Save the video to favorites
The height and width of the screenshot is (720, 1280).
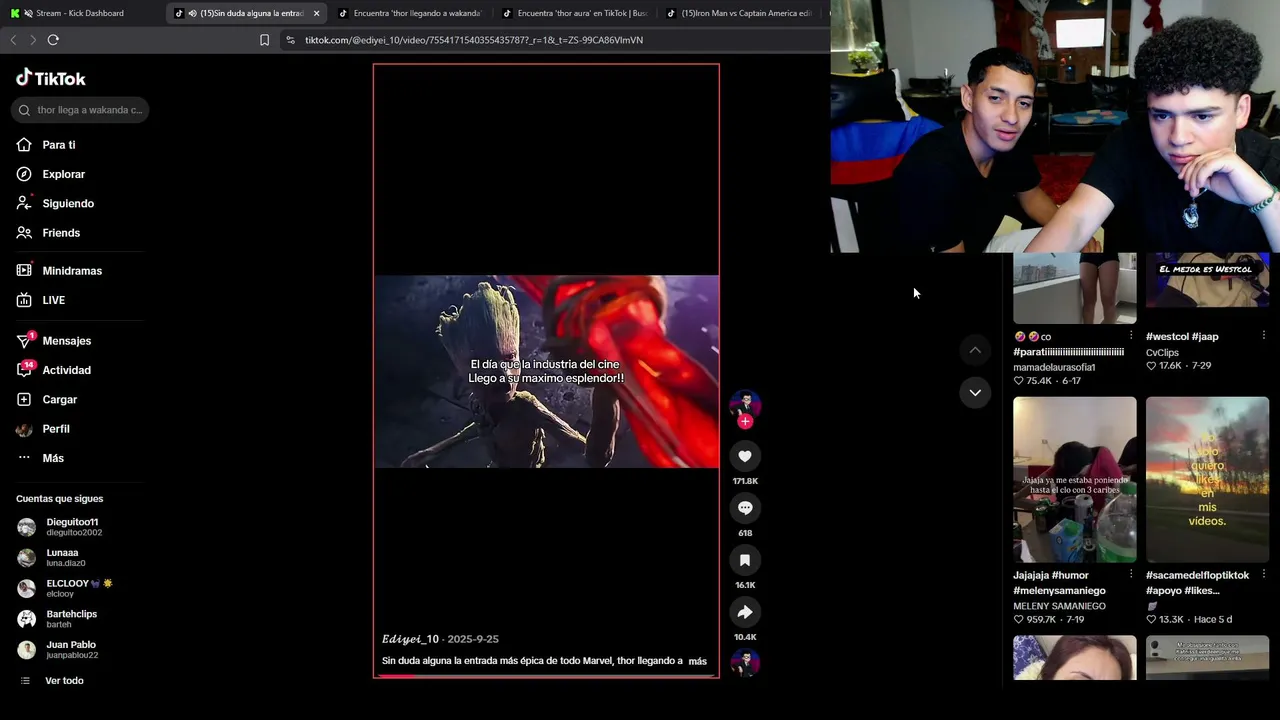745,560
